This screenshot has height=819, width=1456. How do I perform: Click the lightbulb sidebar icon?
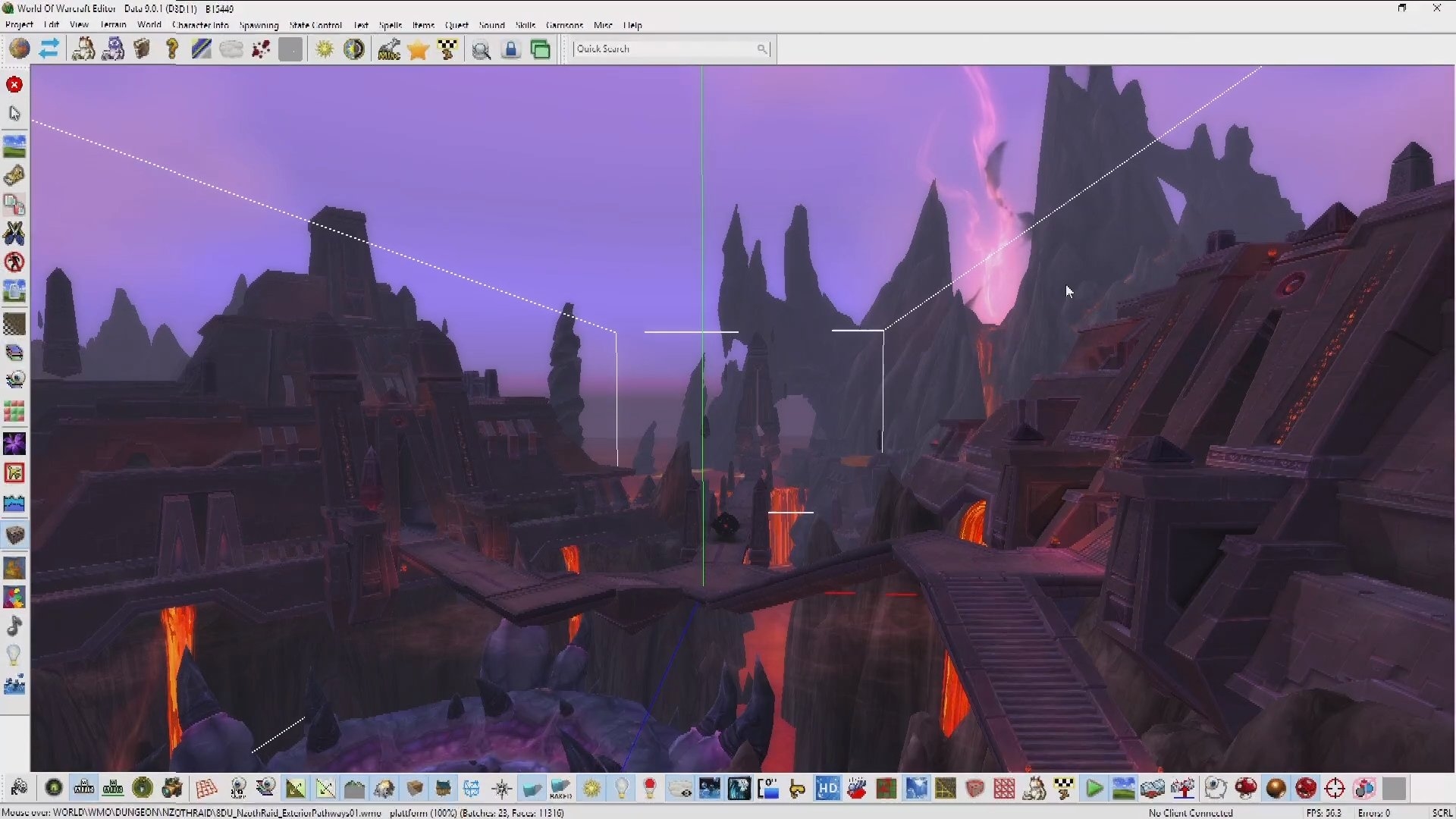14,654
